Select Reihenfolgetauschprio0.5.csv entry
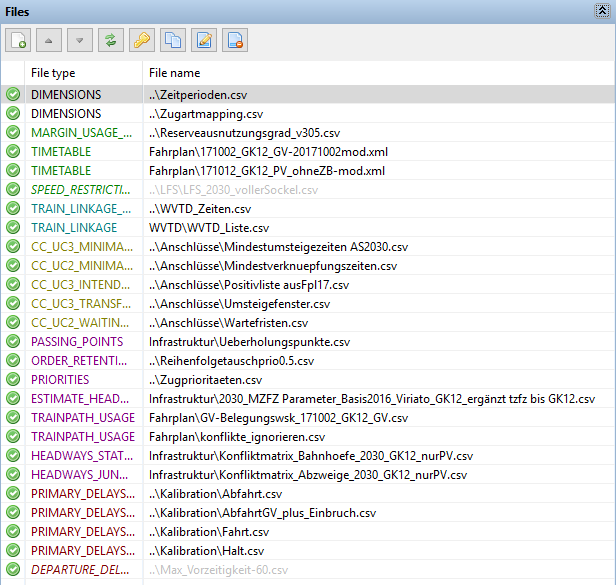 [x=231, y=361]
